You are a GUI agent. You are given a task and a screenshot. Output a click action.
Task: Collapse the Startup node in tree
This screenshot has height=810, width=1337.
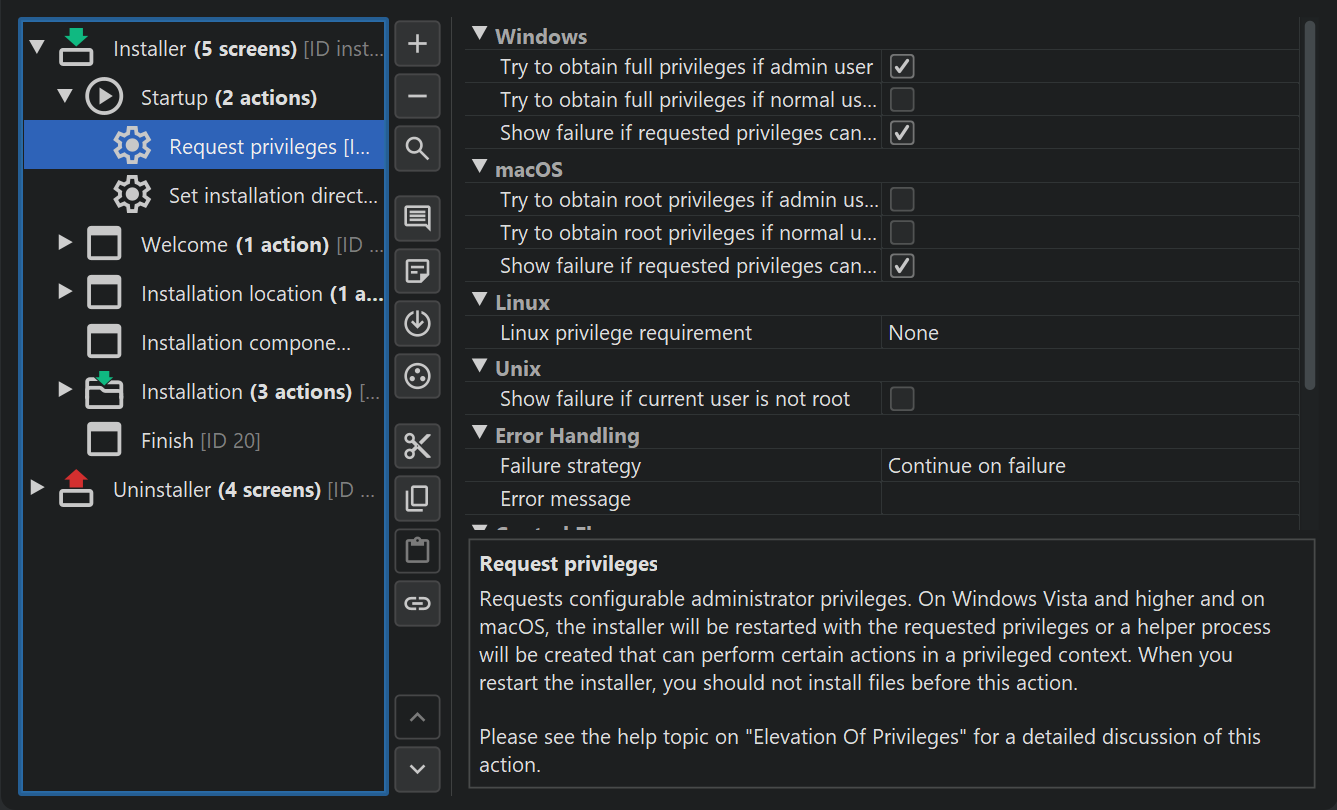pos(65,97)
